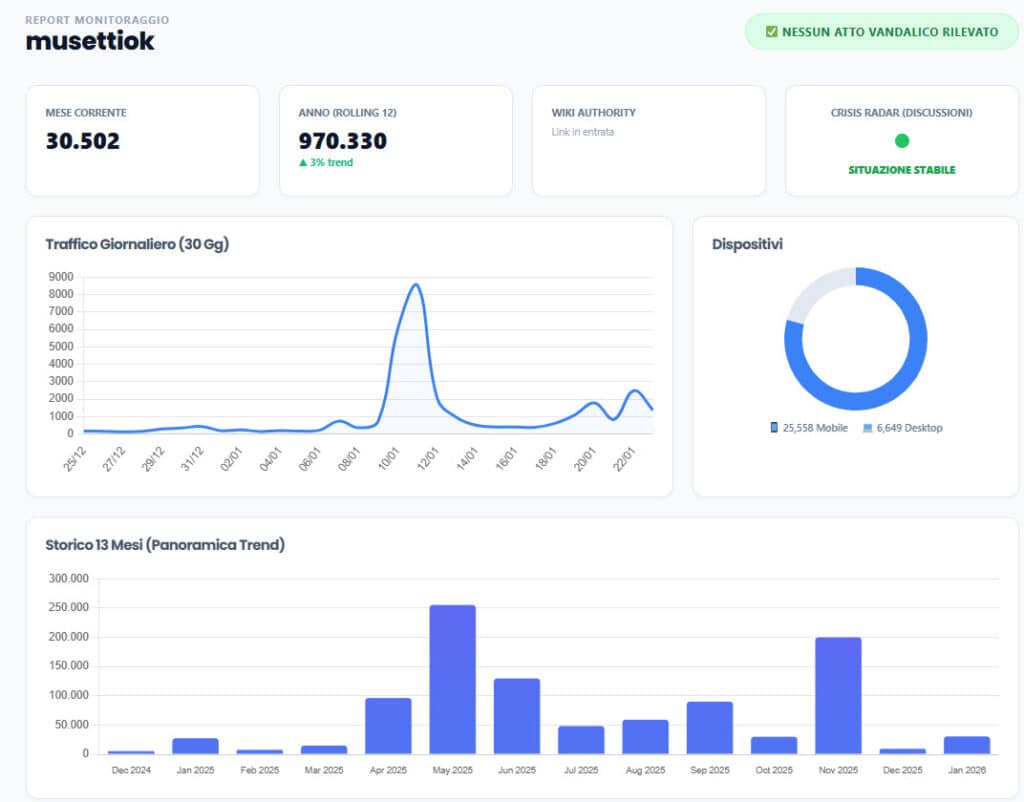This screenshot has width=1024, height=802.
Task: Select the May 2025 bar in the history chart
Action: point(452,679)
